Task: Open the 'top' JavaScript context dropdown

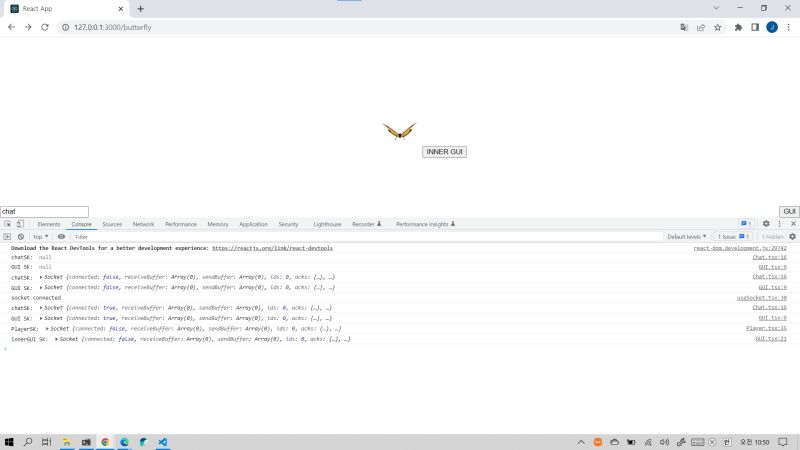Action: pos(40,237)
